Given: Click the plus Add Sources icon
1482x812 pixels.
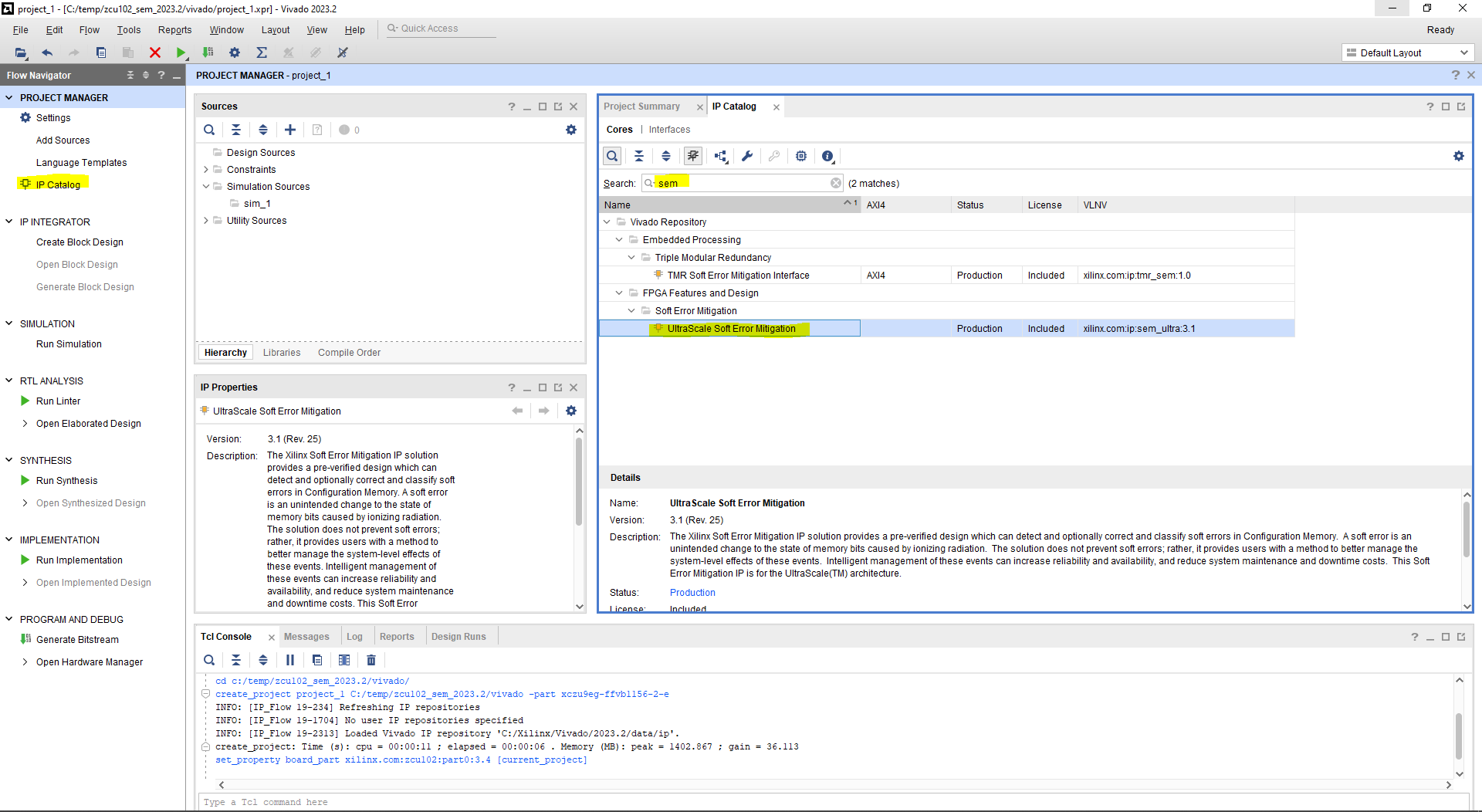Looking at the screenshot, I should pos(290,130).
